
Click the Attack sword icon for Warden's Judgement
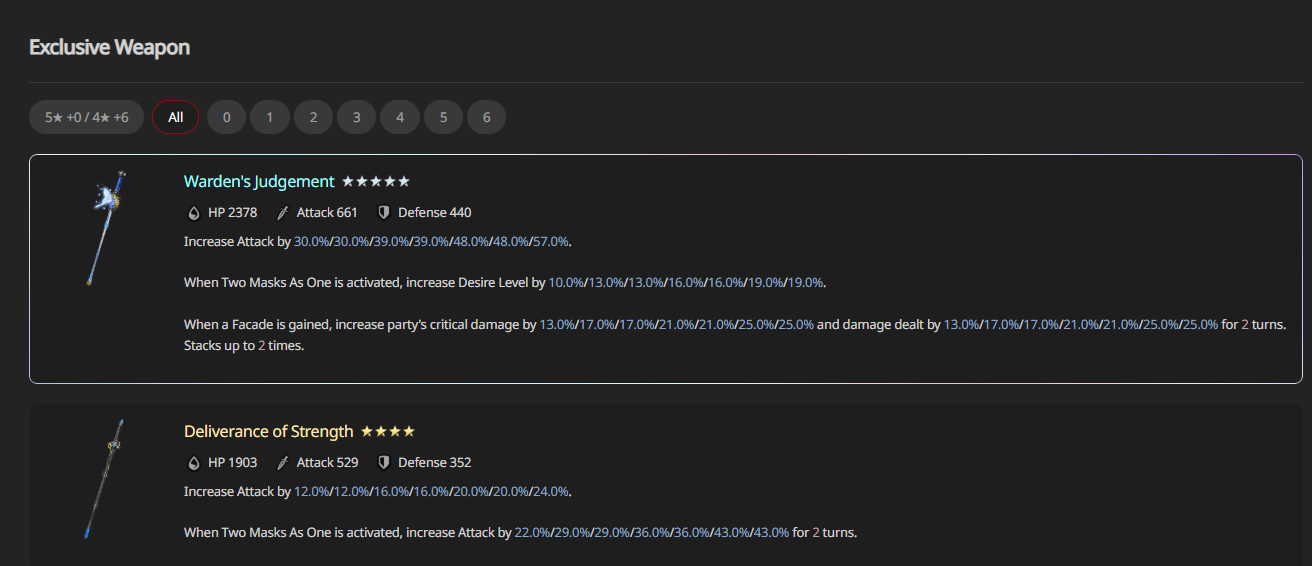[x=283, y=212]
